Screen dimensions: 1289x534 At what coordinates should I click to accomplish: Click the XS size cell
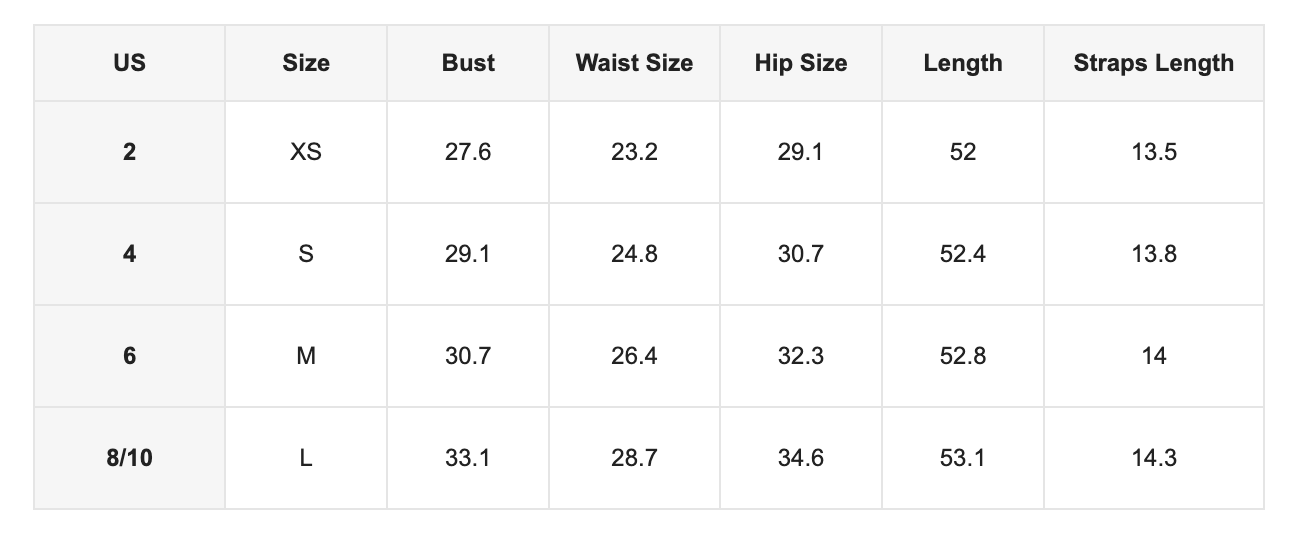(x=306, y=152)
